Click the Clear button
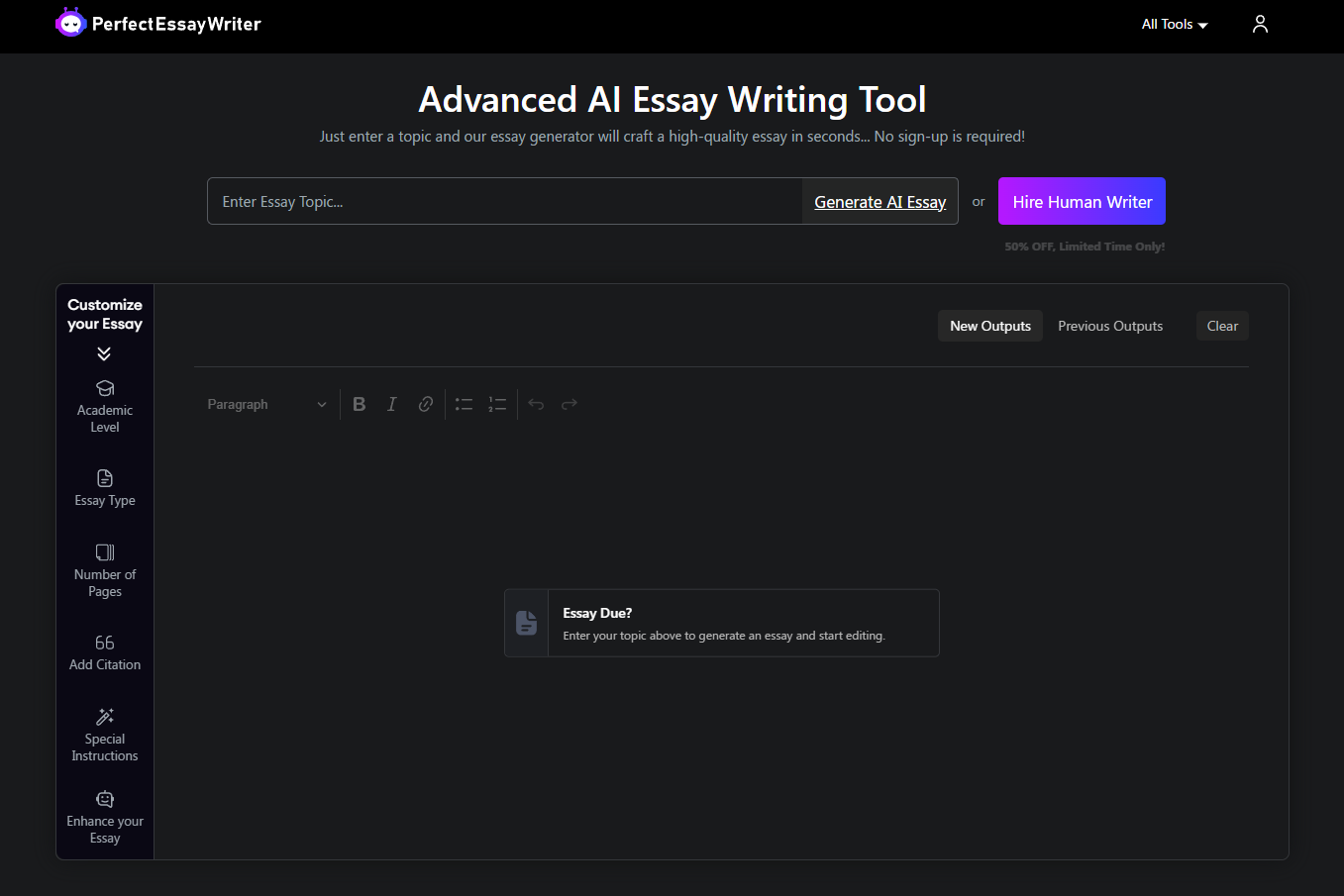1344x896 pixels. click(1222, 326)
